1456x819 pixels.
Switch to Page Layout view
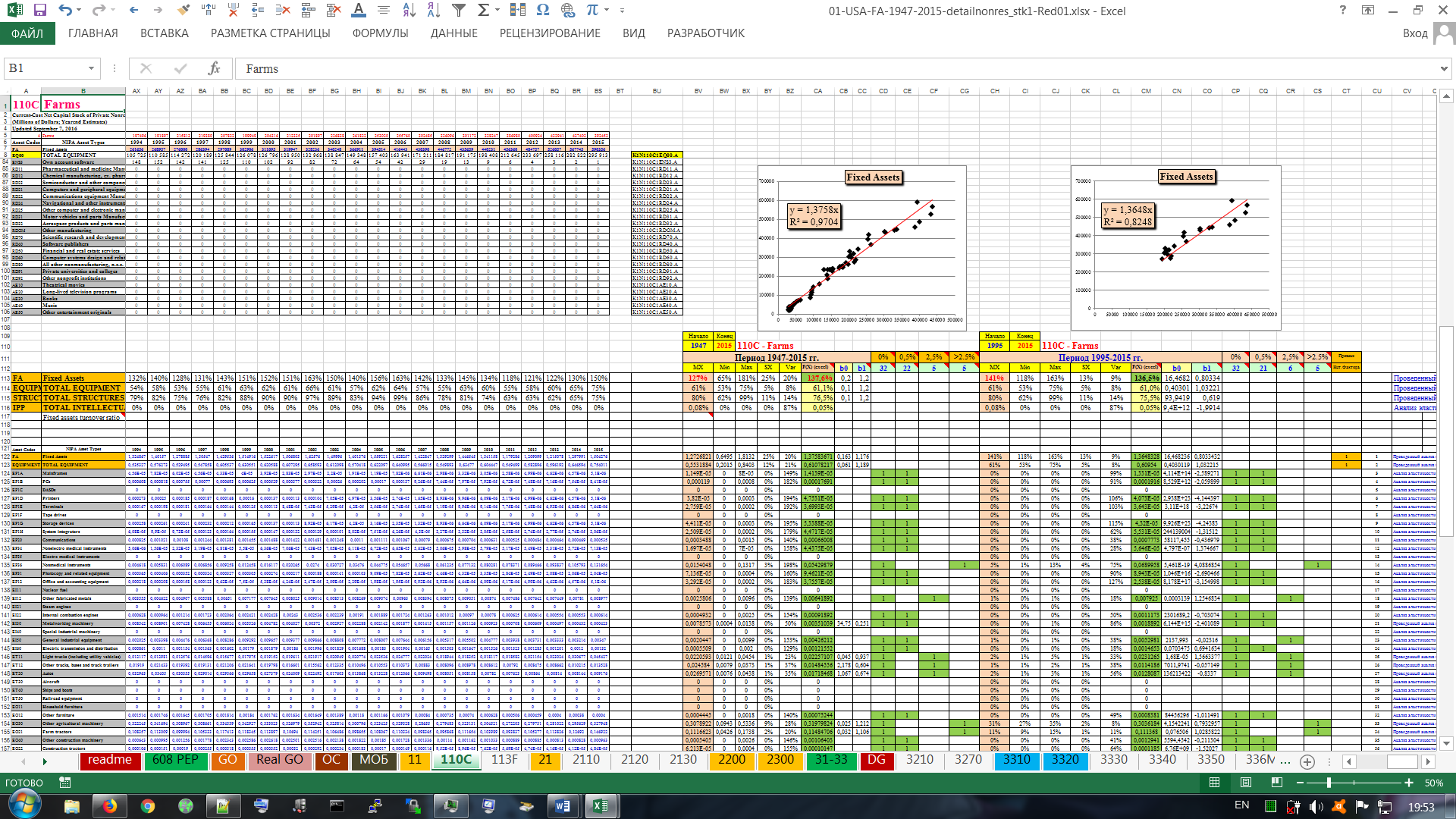click(x=1246, y=783)
